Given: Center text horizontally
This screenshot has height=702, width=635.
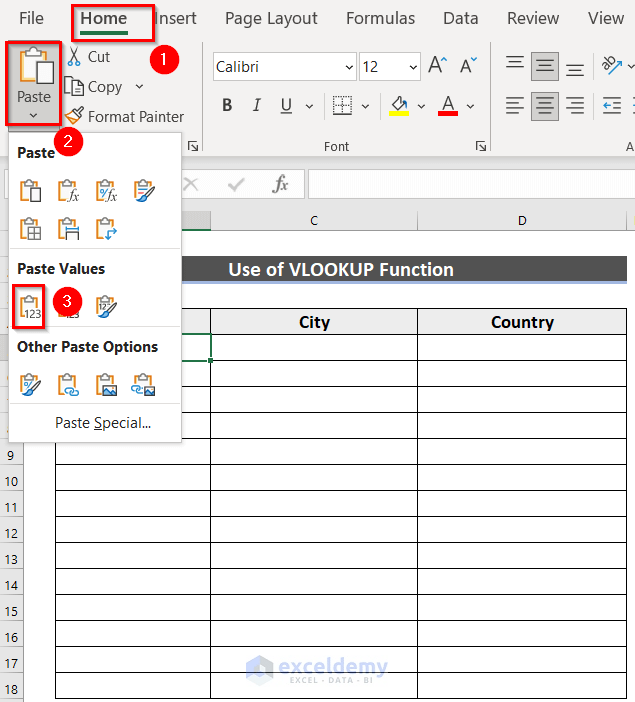Looking at the screenshot, I should click(545, 106).
